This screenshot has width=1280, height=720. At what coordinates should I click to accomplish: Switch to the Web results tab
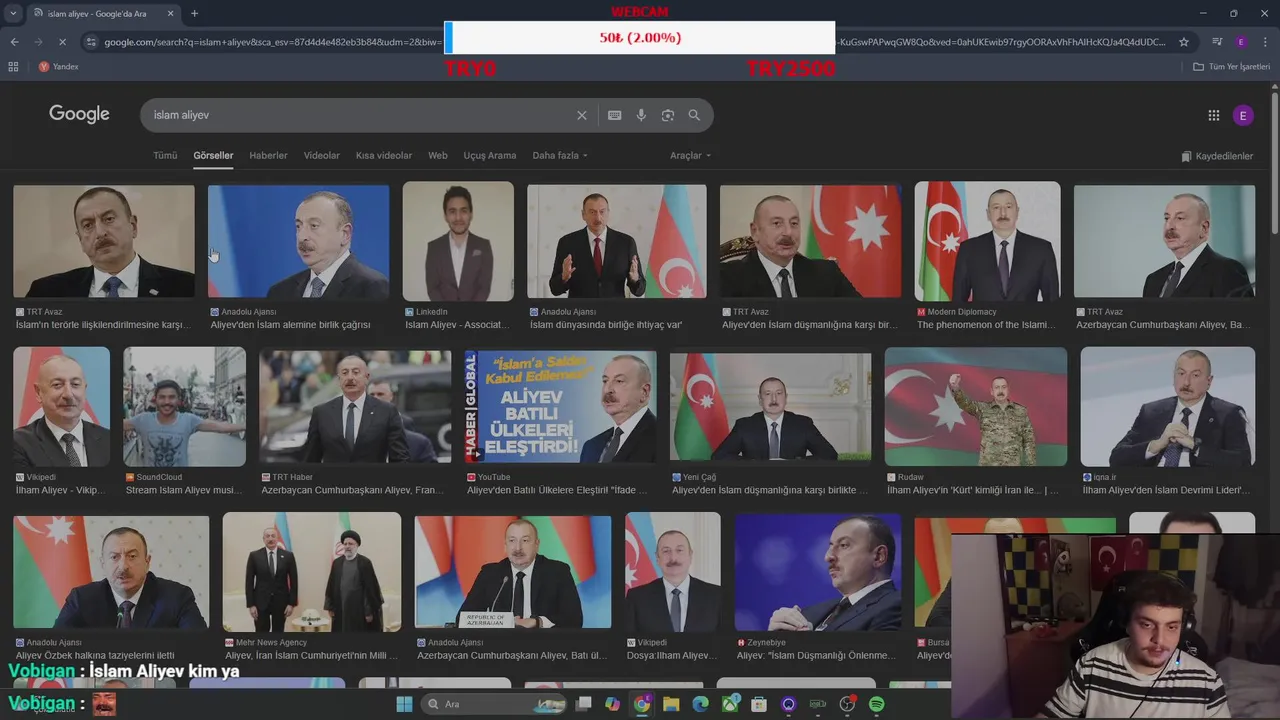click(x=438, y=156)
